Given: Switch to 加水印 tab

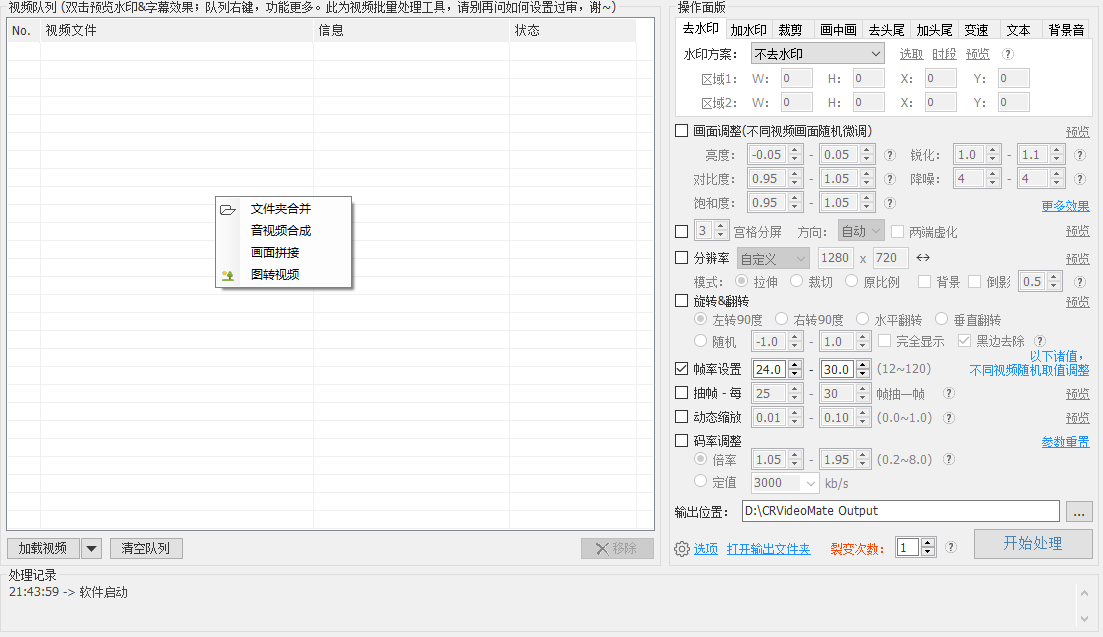Looking at the screenshot, I should [748, 30].
